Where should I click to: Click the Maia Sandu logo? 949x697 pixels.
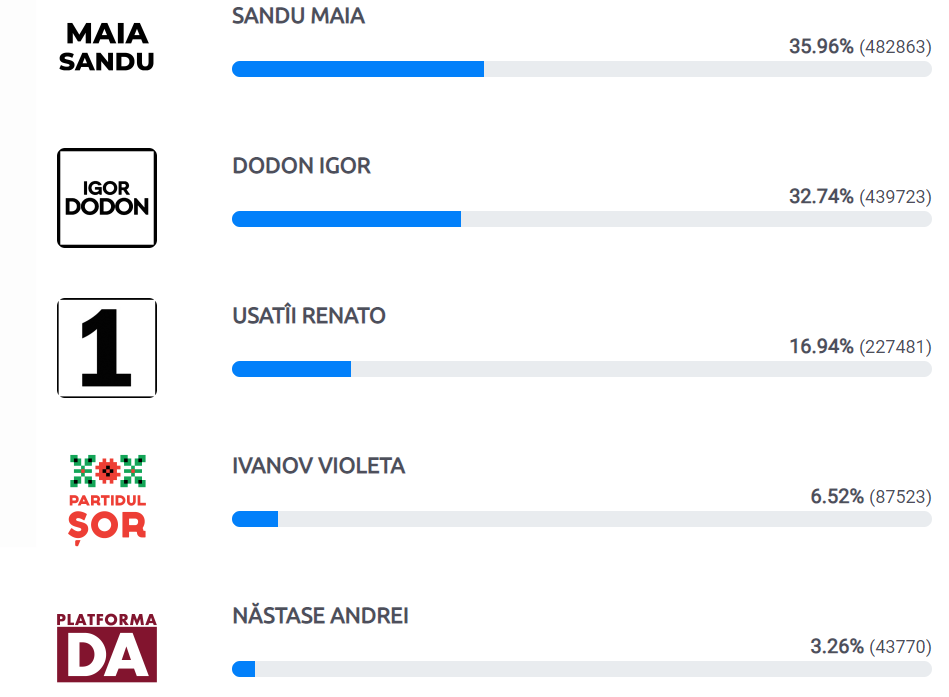point(107,47)
